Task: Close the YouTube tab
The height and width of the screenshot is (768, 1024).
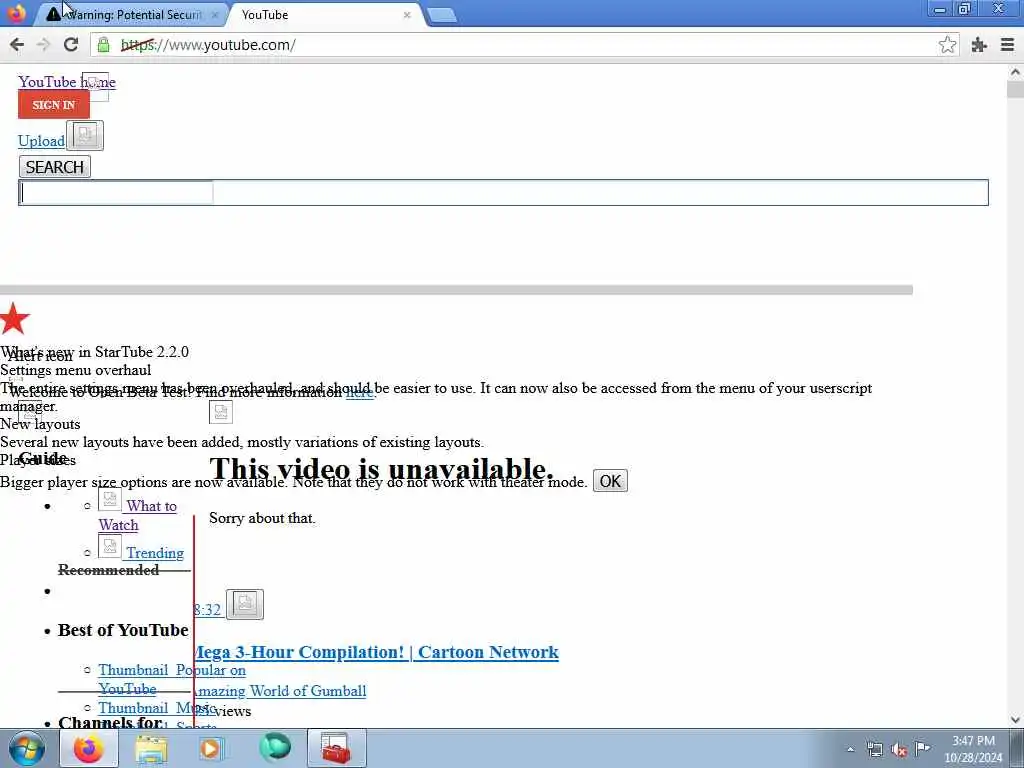Action: point(407,14)
